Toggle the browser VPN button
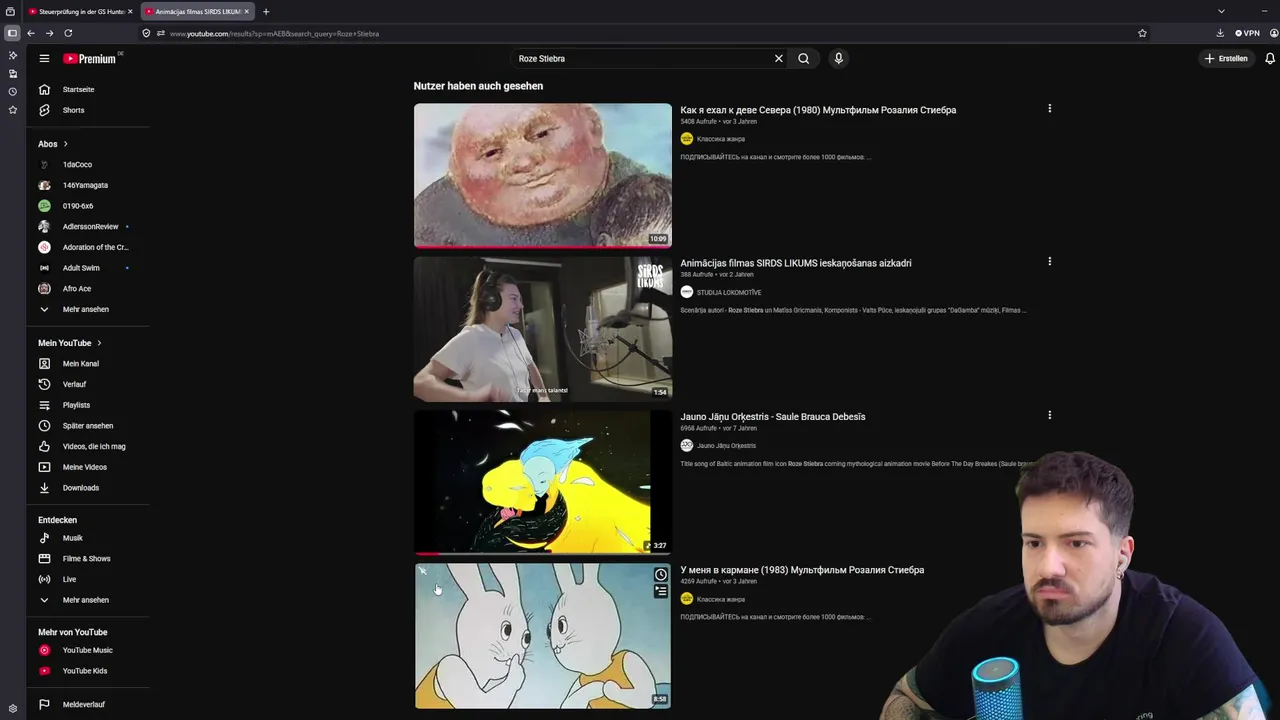 point(1246,33)
